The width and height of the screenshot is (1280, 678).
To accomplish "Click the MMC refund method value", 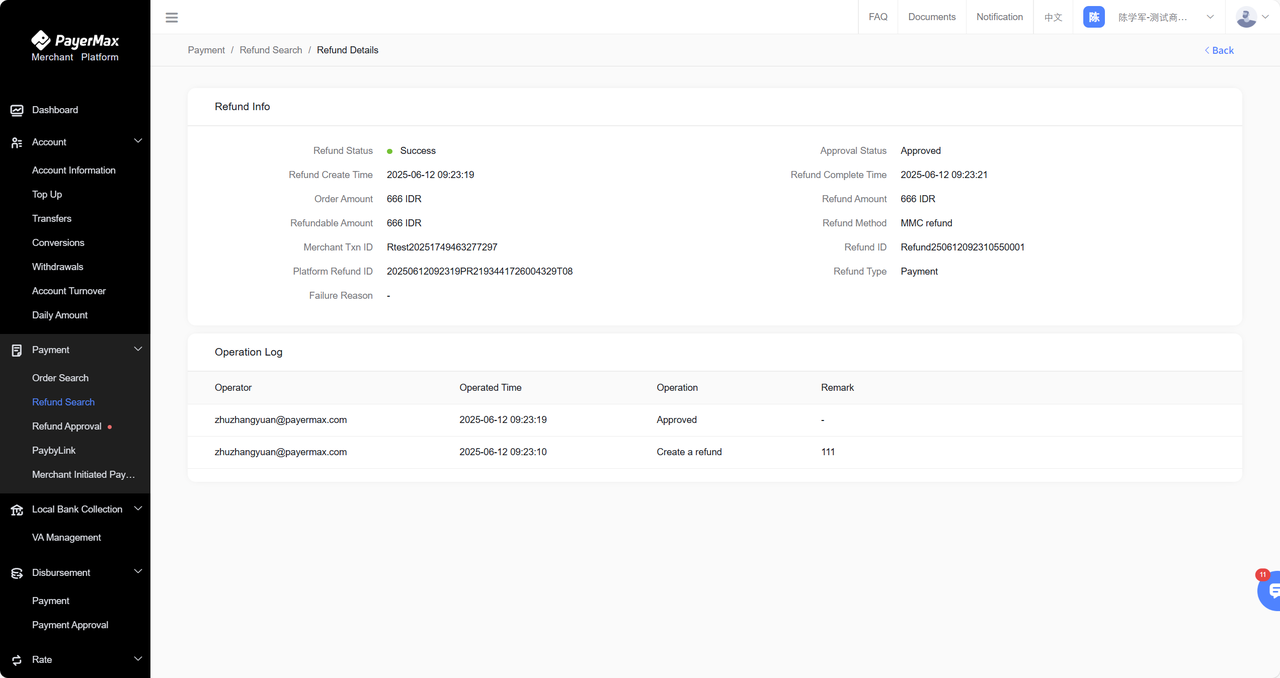I will click(926, 223).
